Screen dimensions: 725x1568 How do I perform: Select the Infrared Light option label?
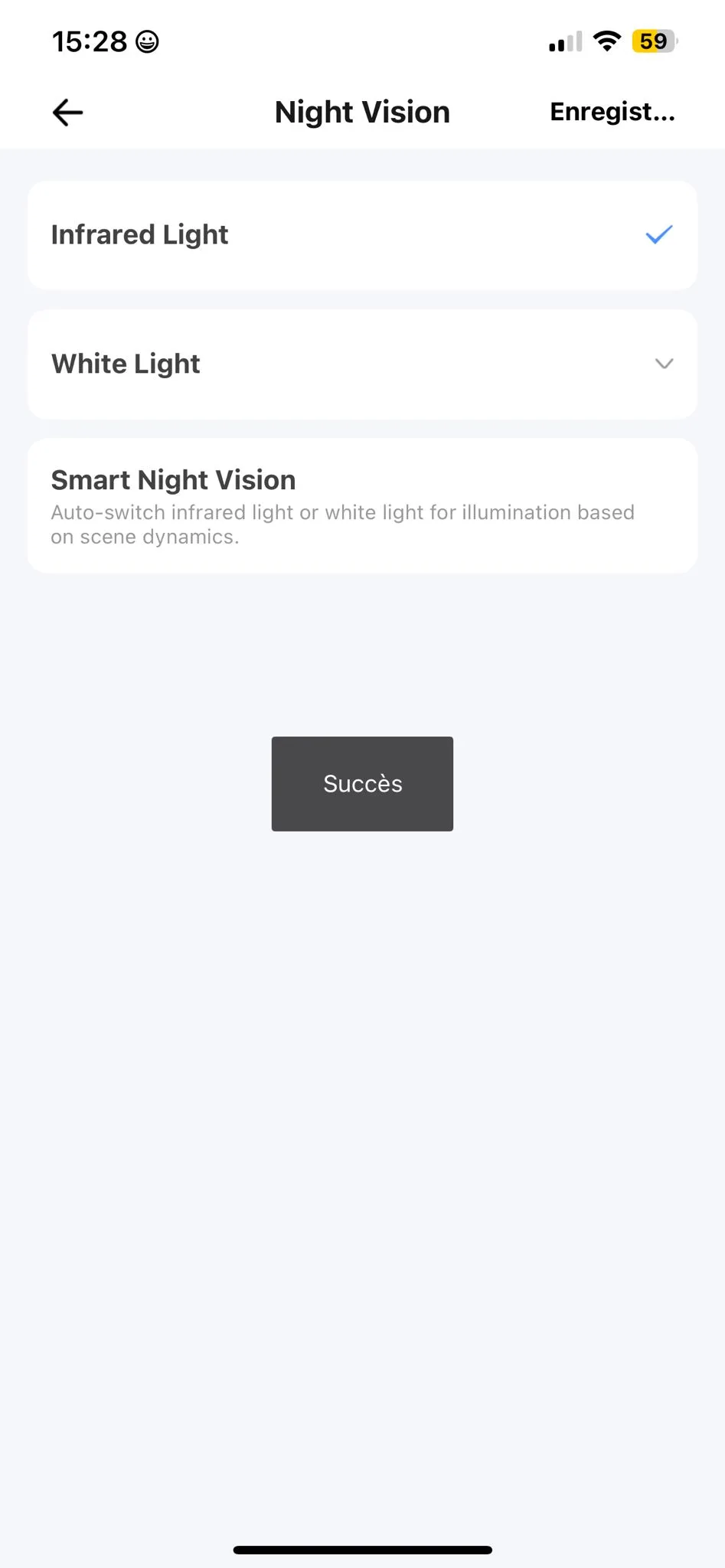139,235
